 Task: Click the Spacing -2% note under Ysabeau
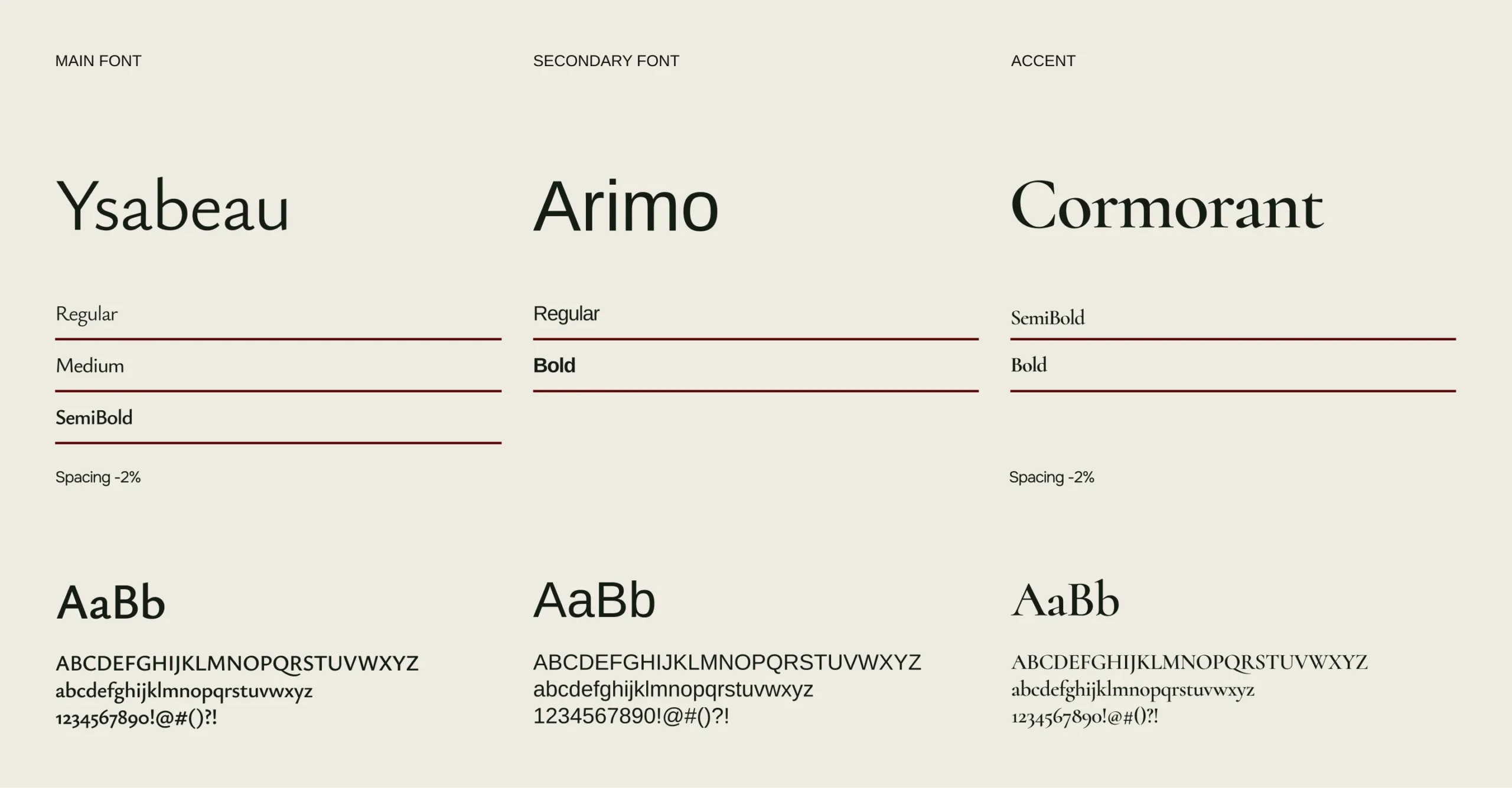(98, 477)
